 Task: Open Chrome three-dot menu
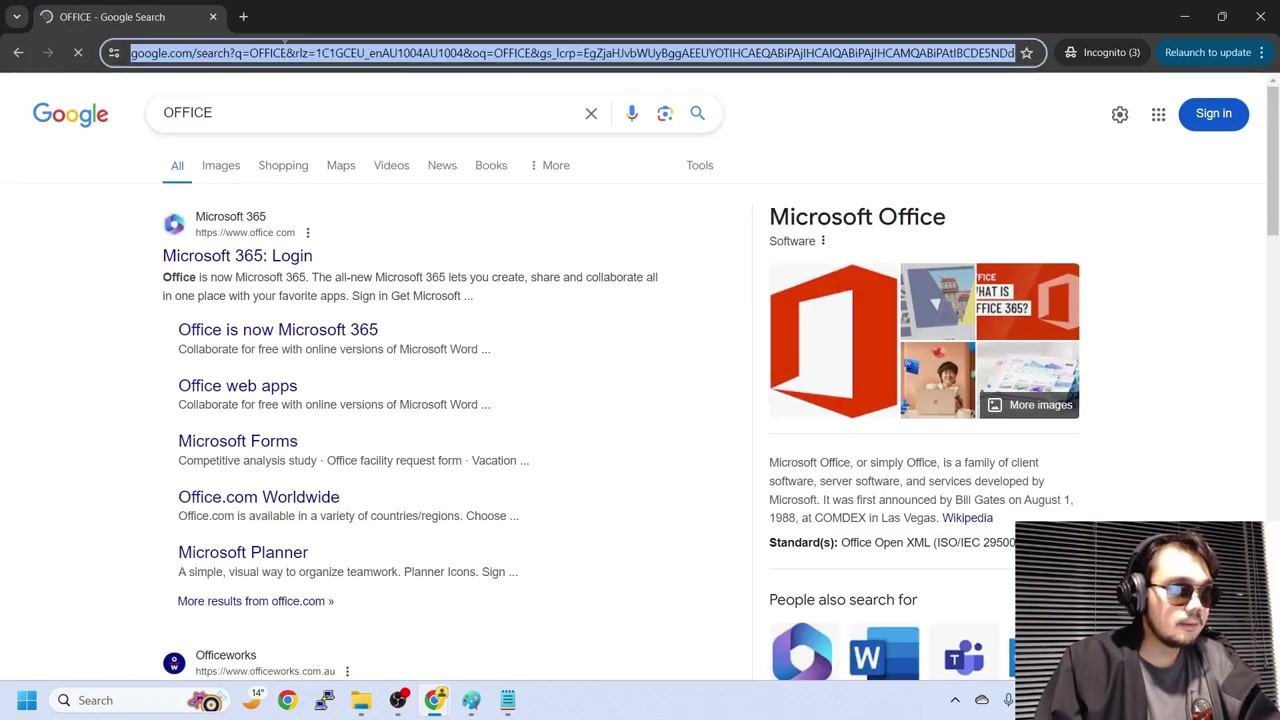coord(1262,53)
